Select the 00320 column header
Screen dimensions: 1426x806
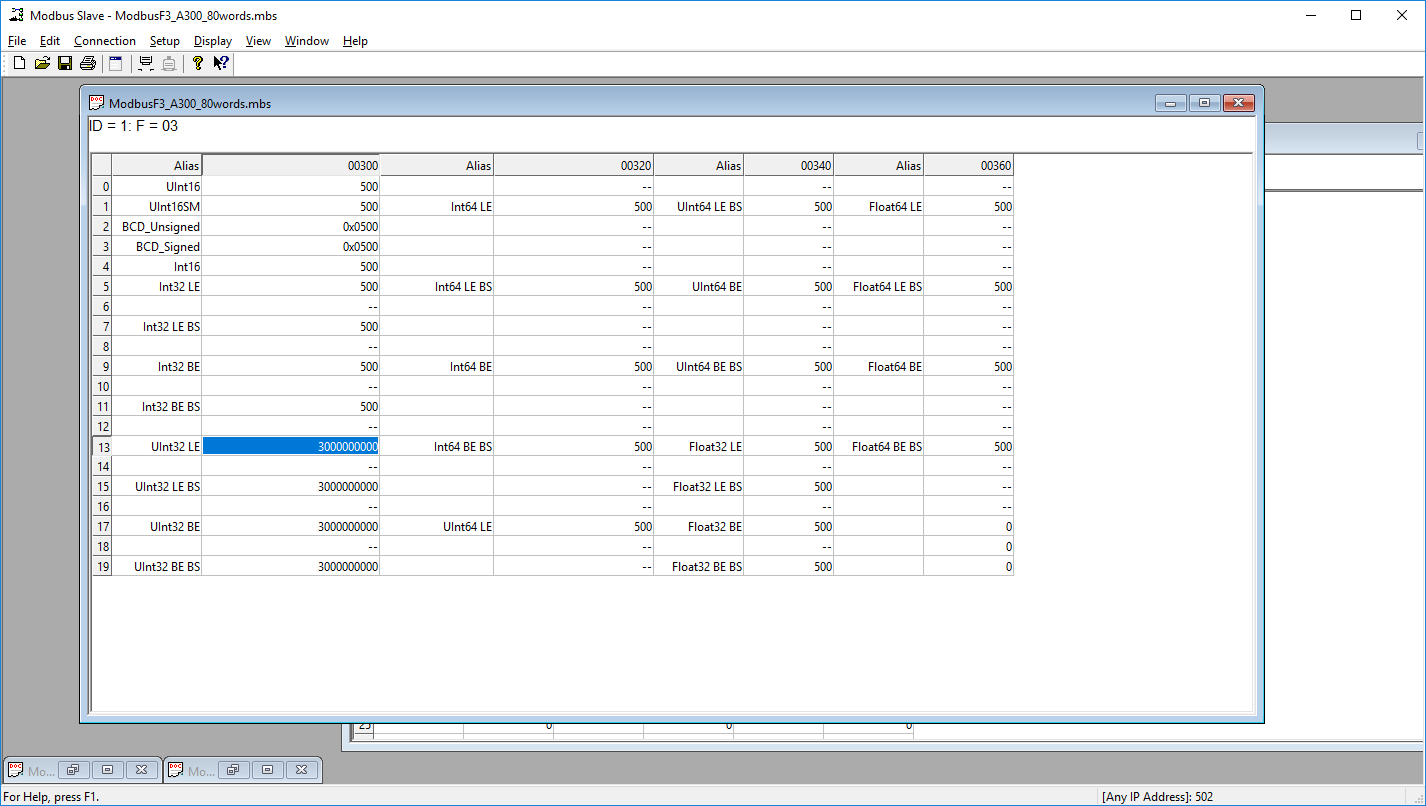[x=574, y=166]
